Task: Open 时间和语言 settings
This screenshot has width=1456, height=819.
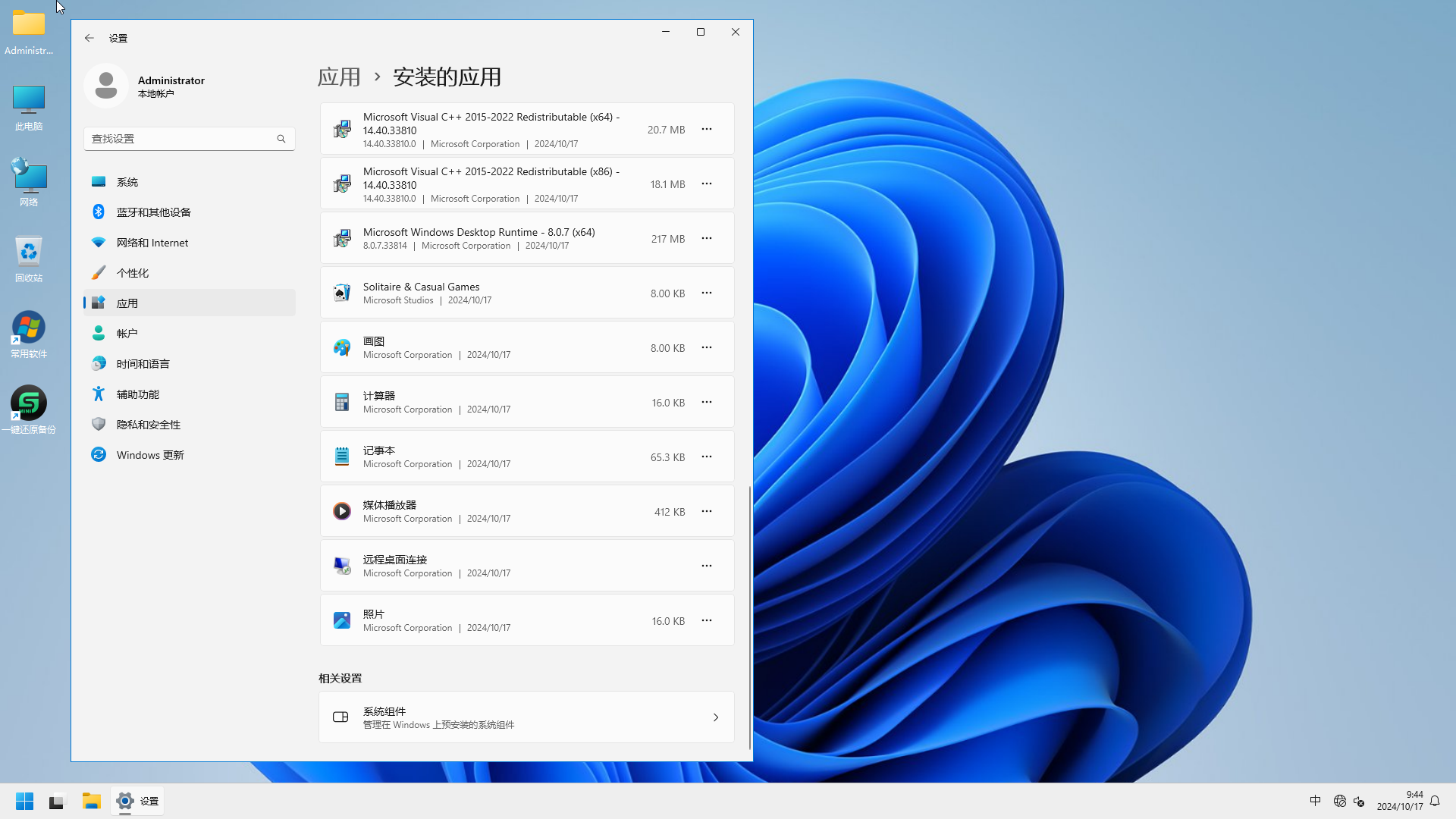Action: pyautogui.click(x=190, y=364)
